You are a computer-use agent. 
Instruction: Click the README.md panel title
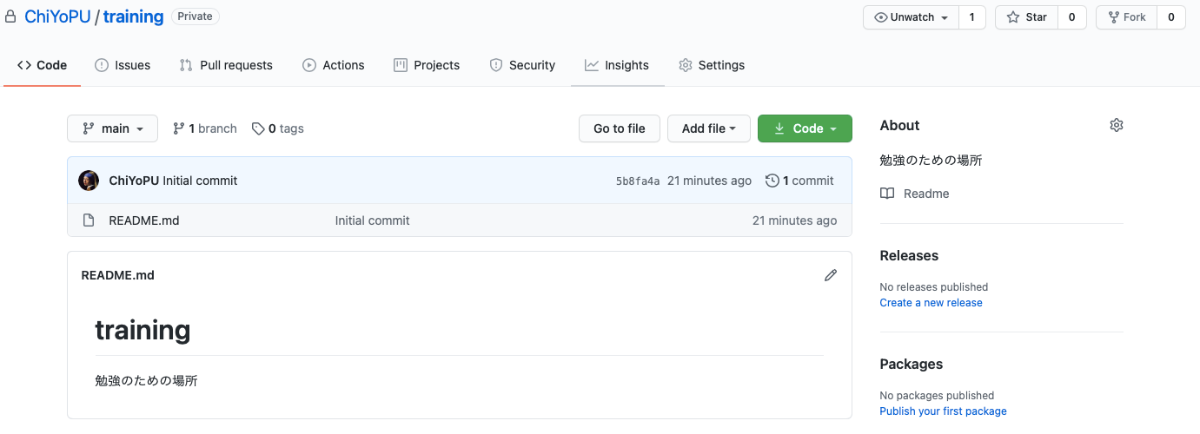click(x=118, y=275)
